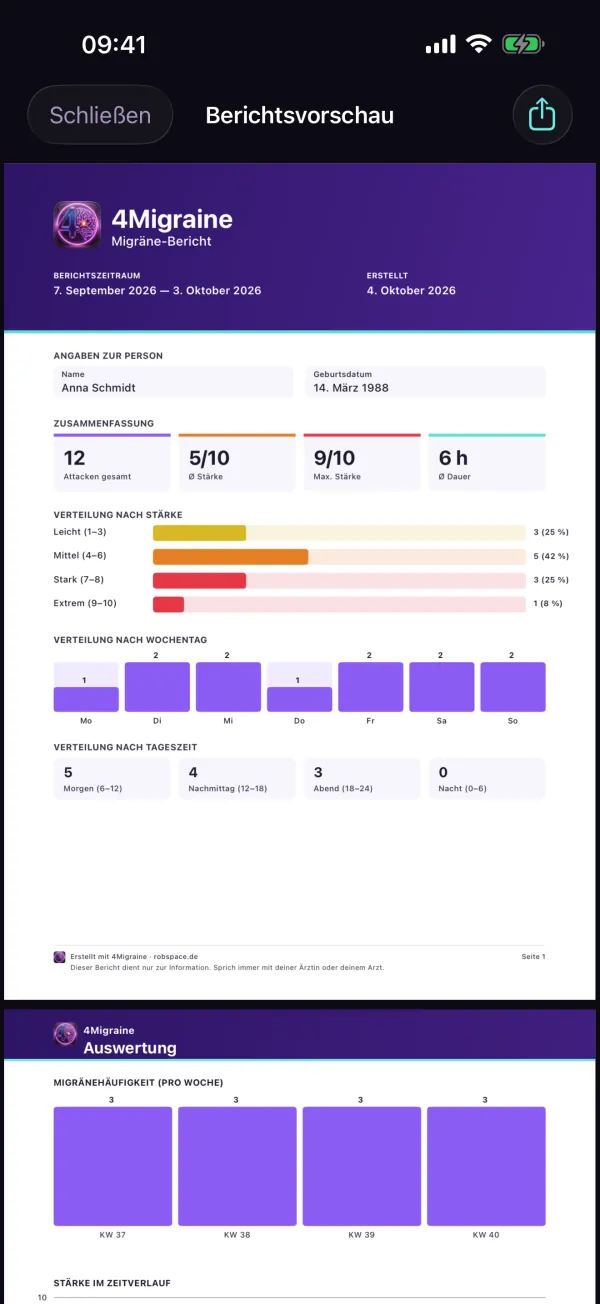The width and height of the screenshot is (600, 1304).
Task: Click the 'ANGABEN ZUR PERSON' section heading
Action: point(108,356)
